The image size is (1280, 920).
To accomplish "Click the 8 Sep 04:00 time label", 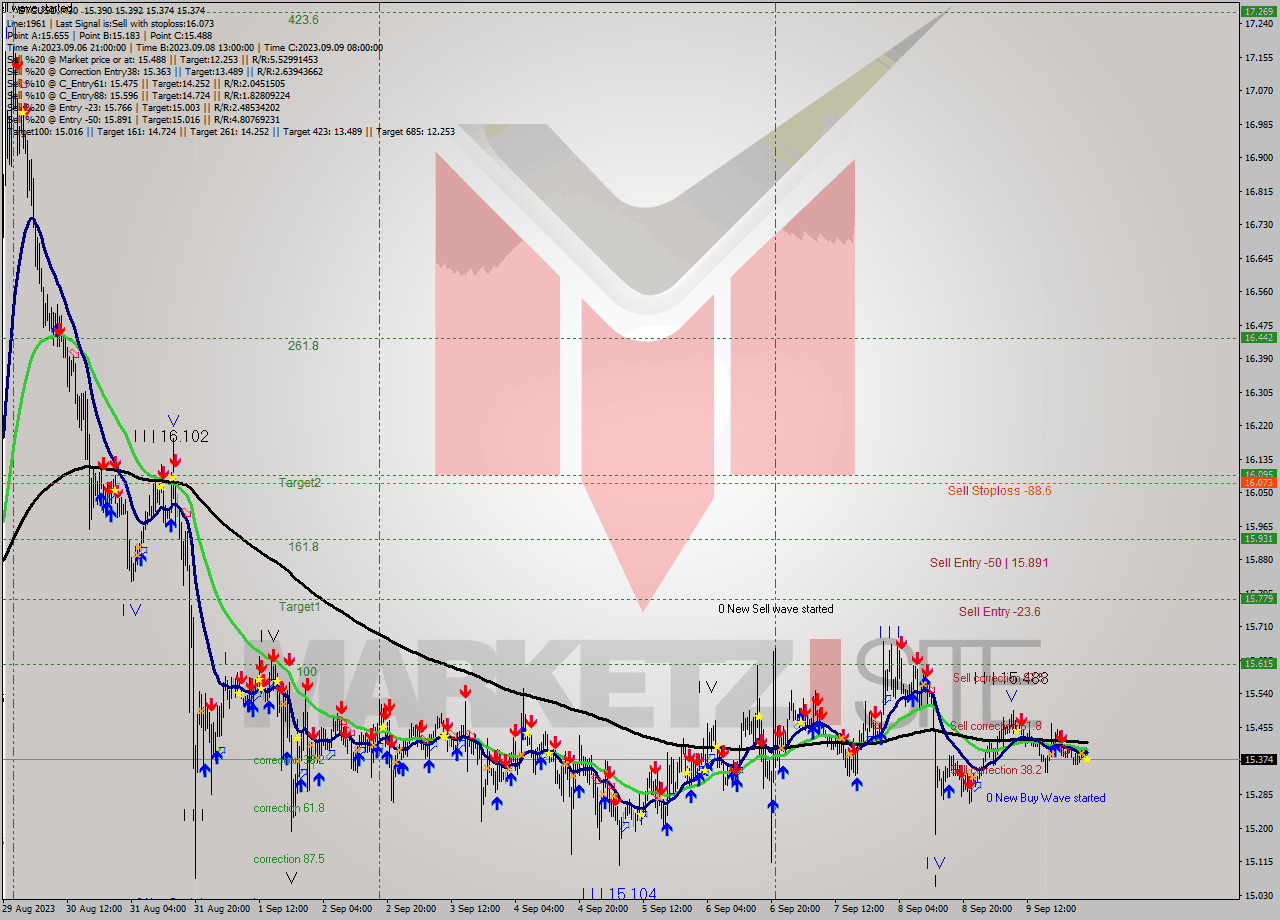I will click(922, 909).
